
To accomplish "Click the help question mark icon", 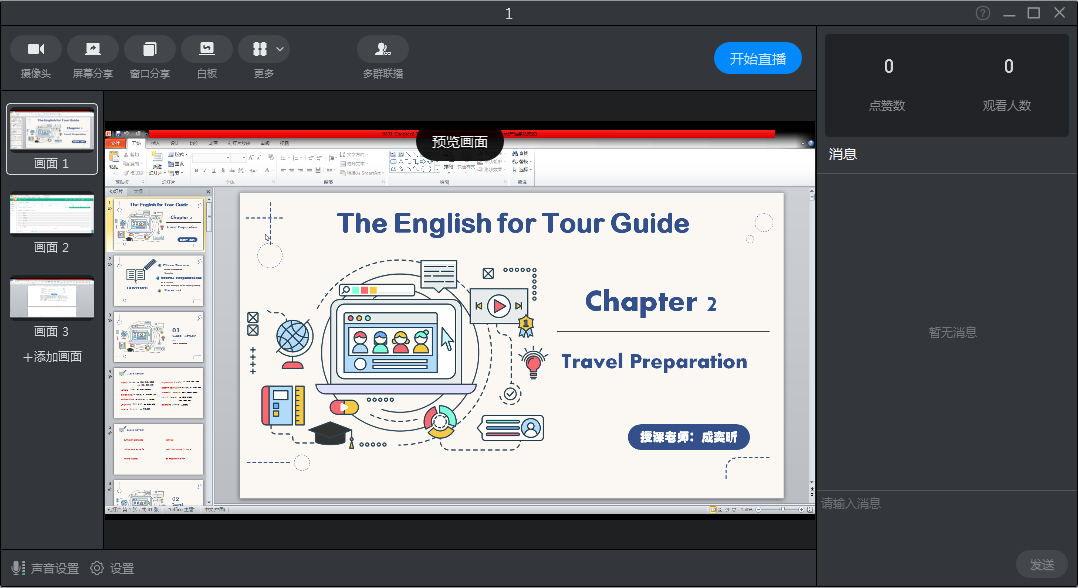I will (983, 13).
